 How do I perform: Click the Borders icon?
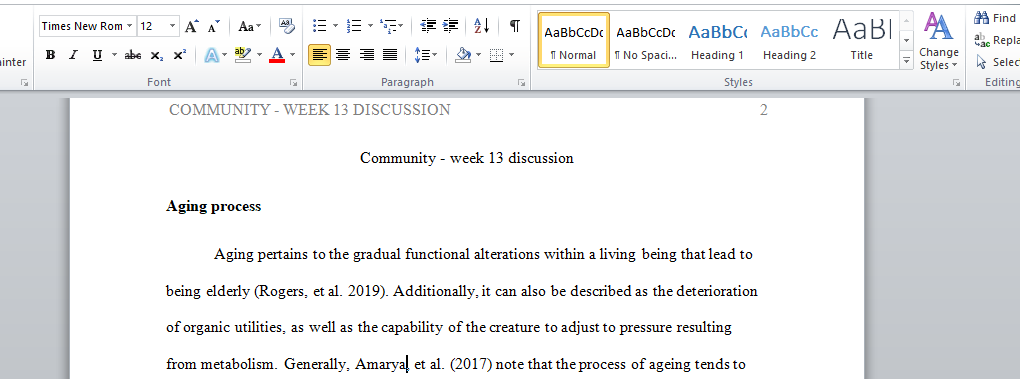(x=496, y=55)
